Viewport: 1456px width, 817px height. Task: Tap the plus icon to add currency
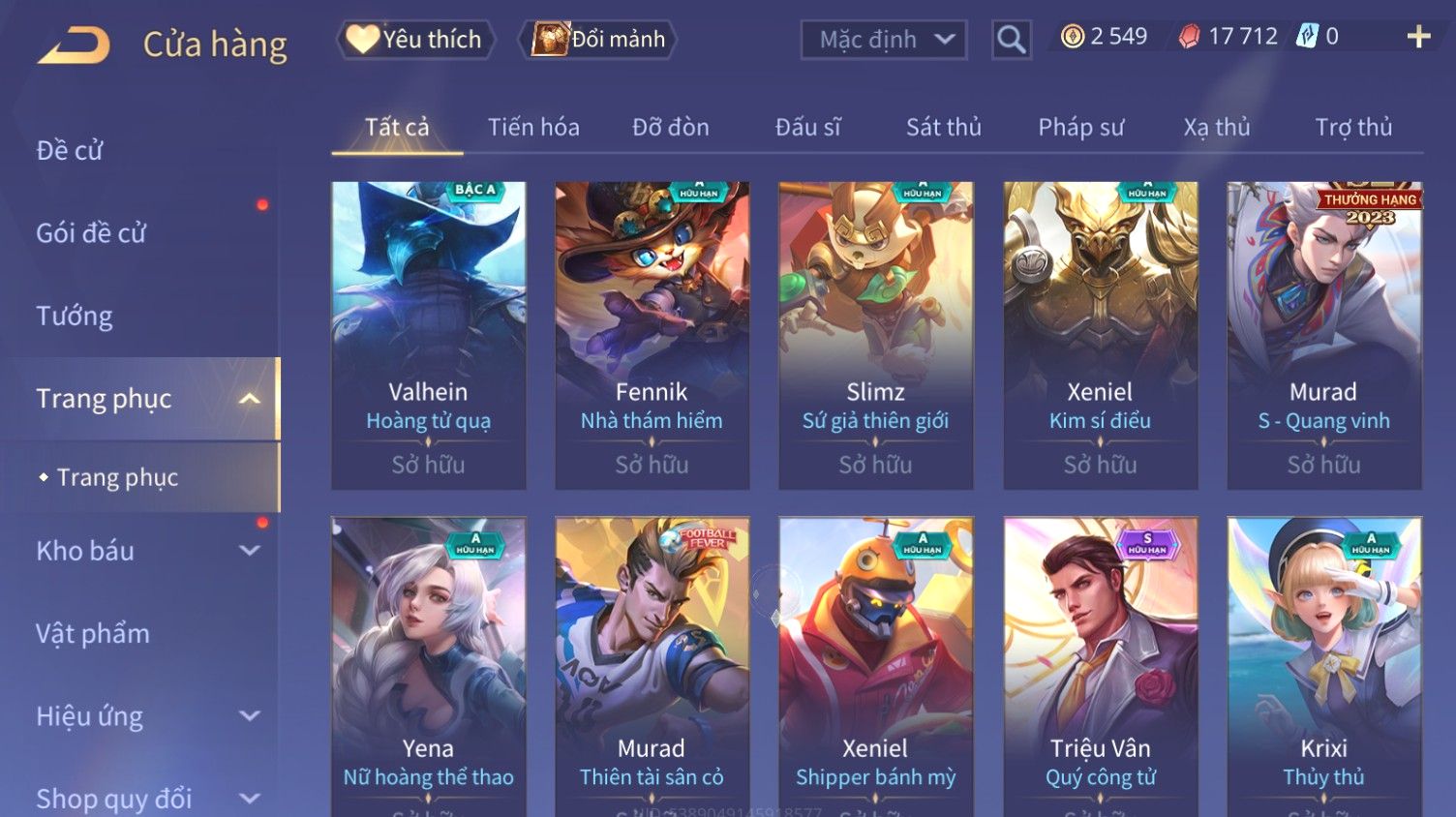coord(1418,37)
